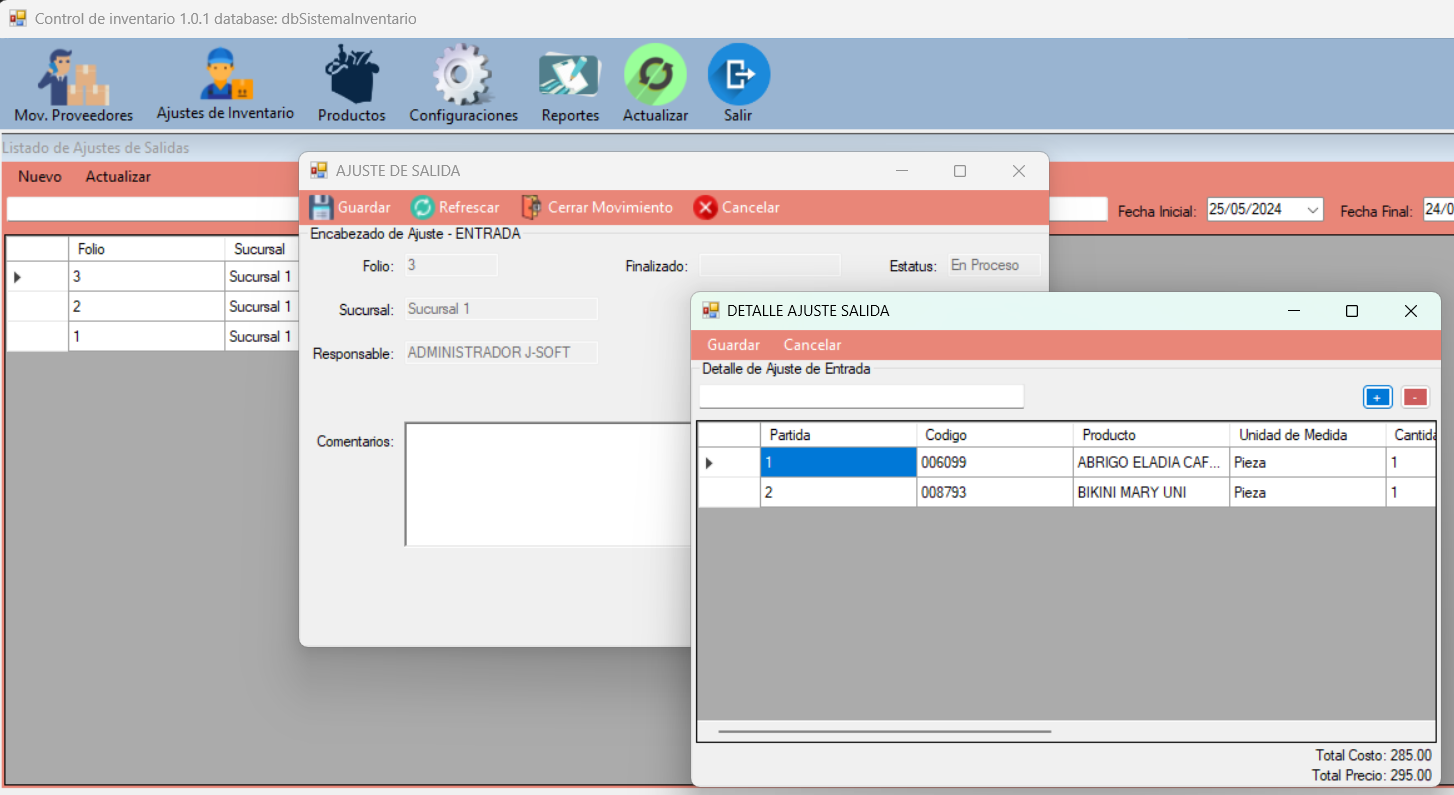Click Nuevo in the listado menu
This screenshot has width=1454, height=795.
(x=40, y=177)
